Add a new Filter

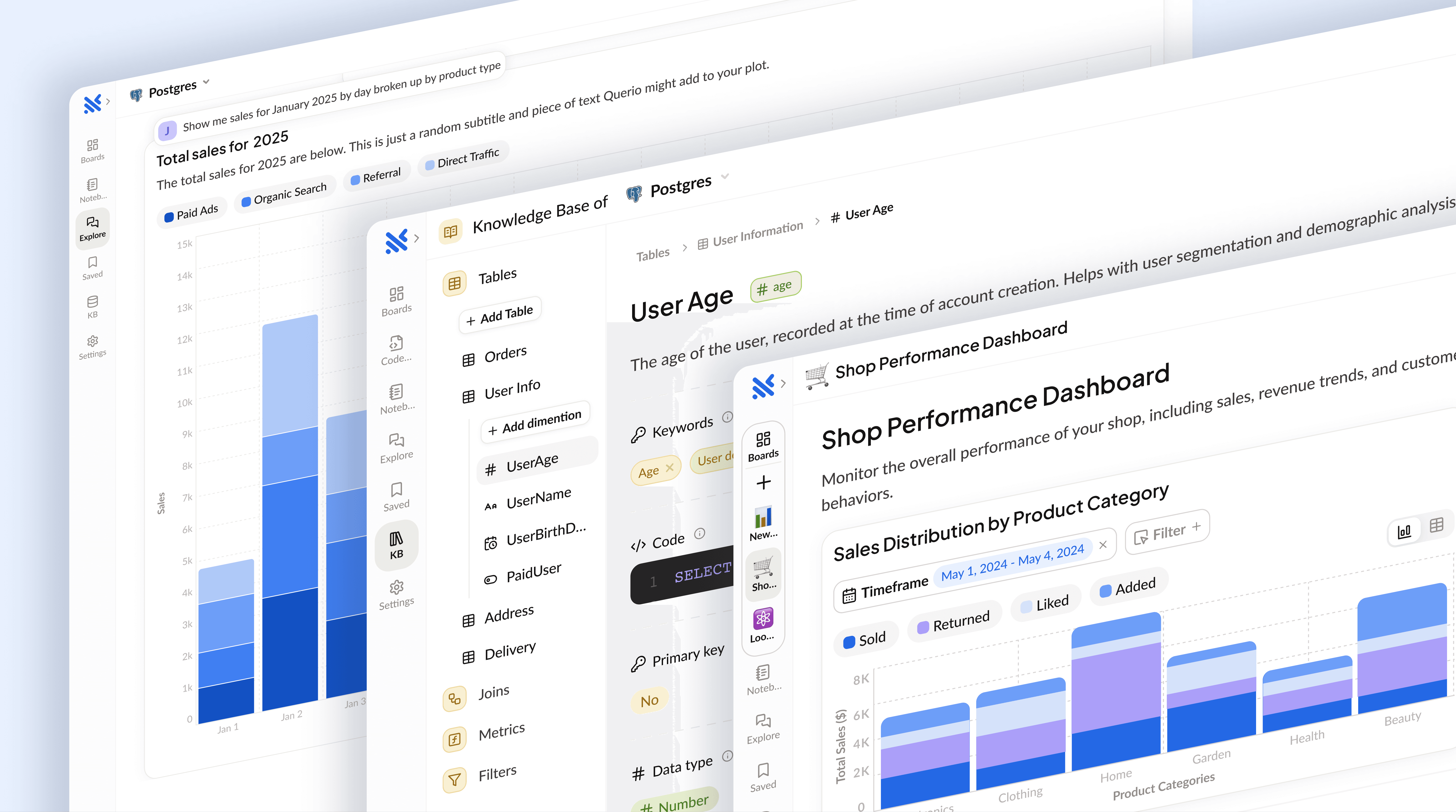[x=1167, y=532]
